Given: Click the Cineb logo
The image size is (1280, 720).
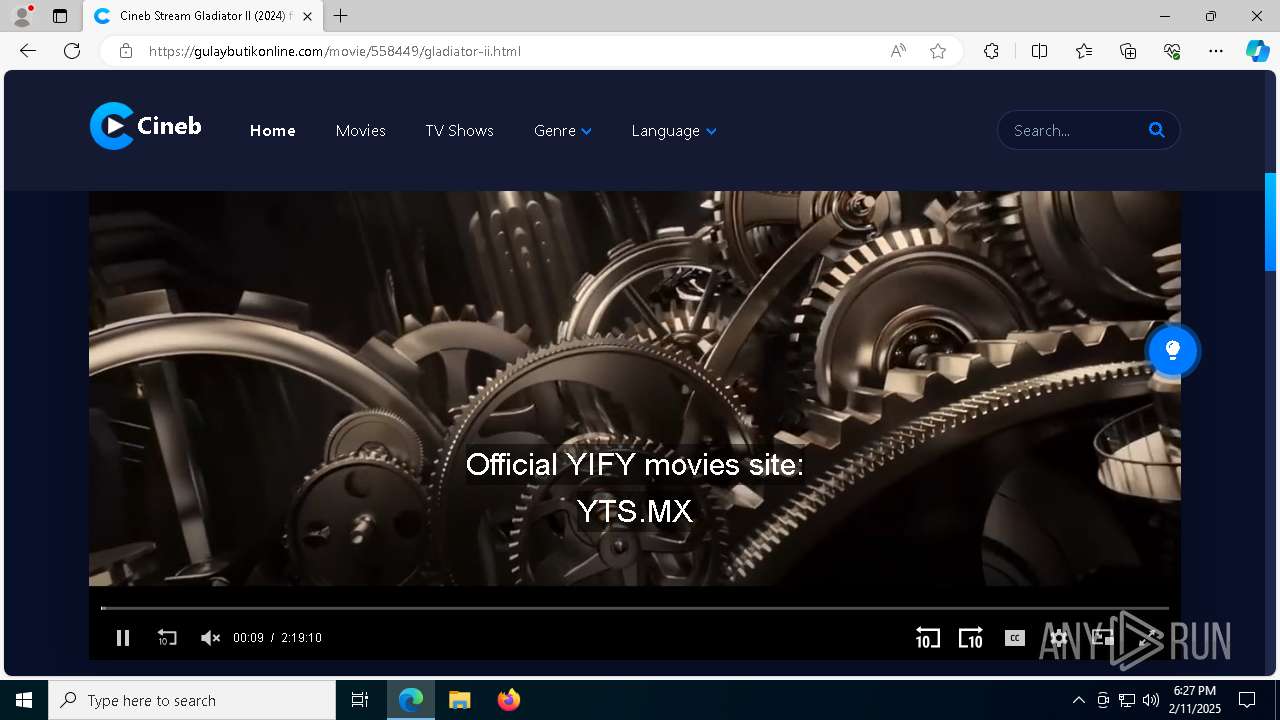Looking at the screenshot, I should (146, 126).
